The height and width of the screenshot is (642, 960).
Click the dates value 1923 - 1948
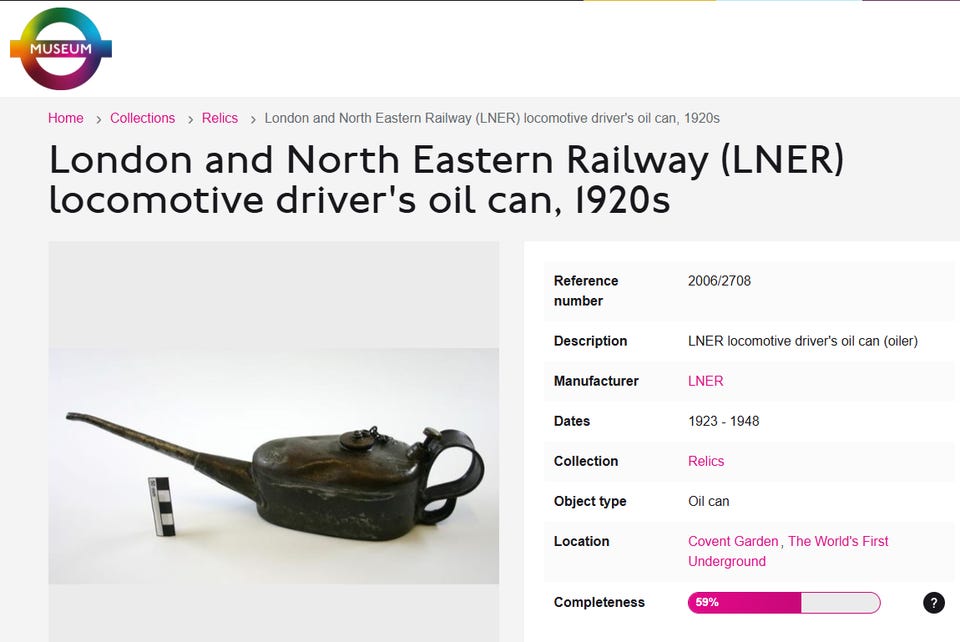[x=723, y=421]
